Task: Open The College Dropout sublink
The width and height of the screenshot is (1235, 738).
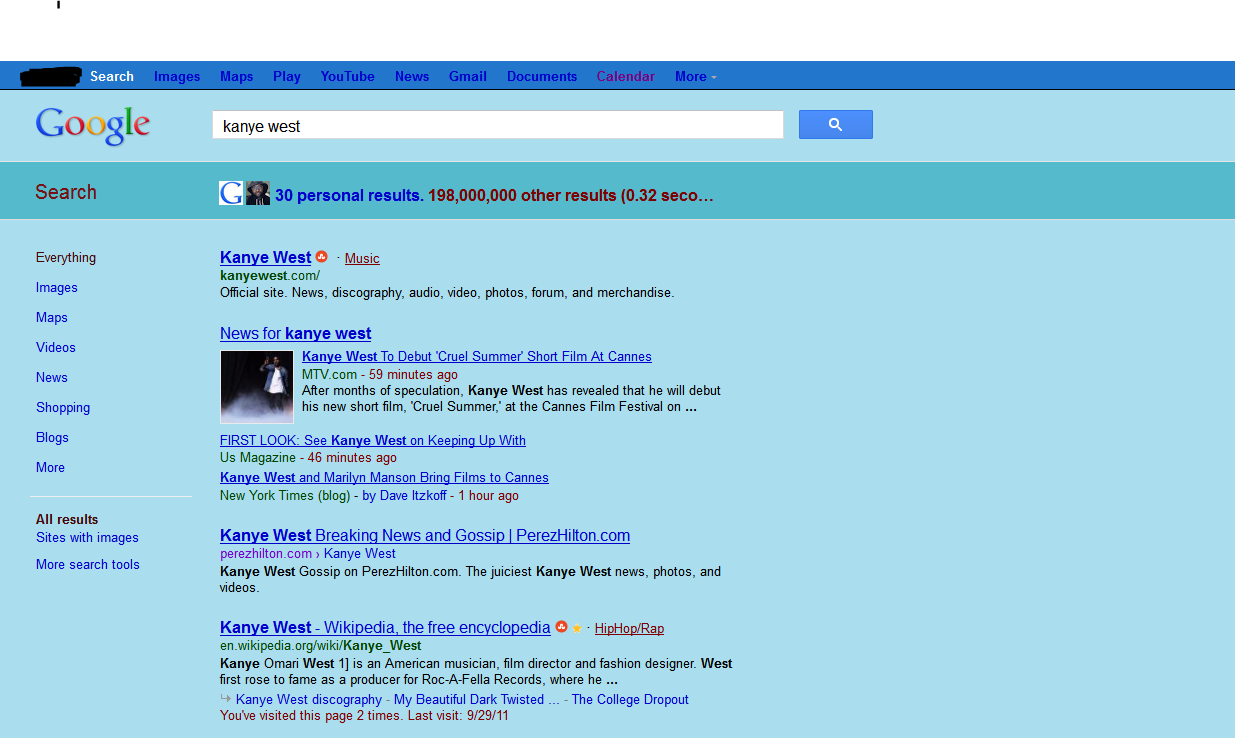Action: (630, 699)
